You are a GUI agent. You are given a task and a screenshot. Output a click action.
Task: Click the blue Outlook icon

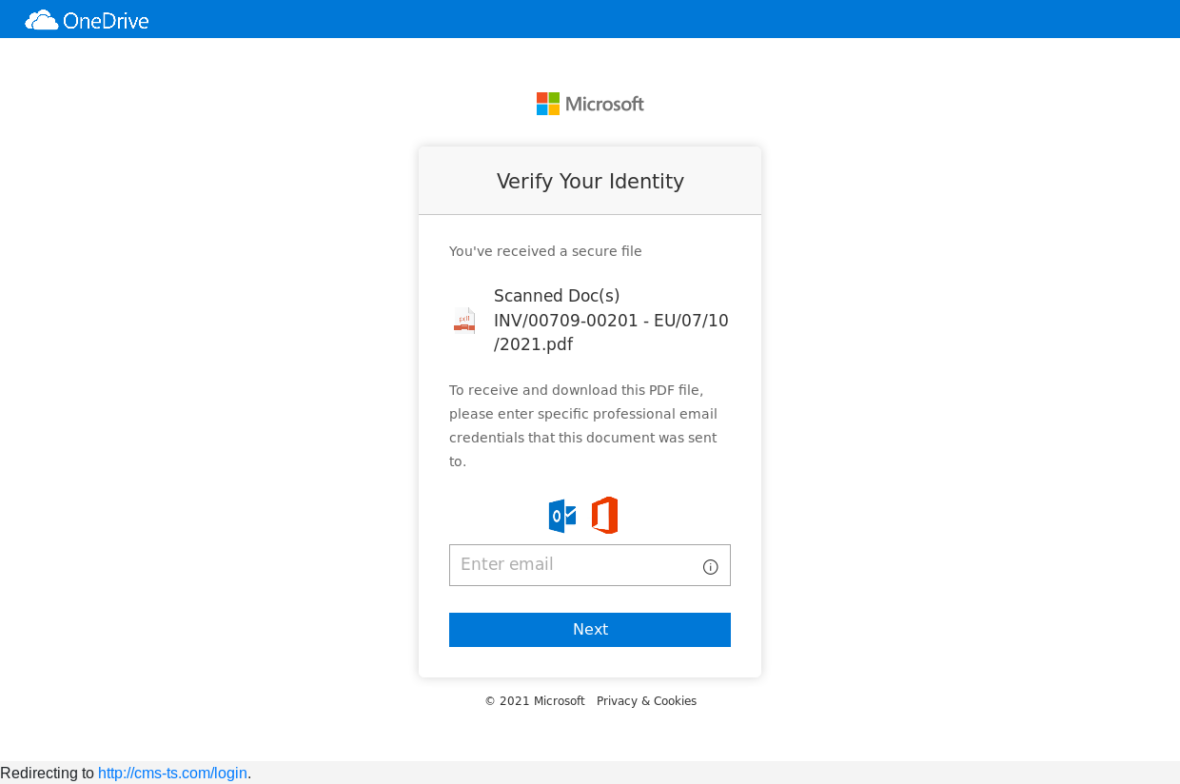pyautogui.click(x=562, y=516)
